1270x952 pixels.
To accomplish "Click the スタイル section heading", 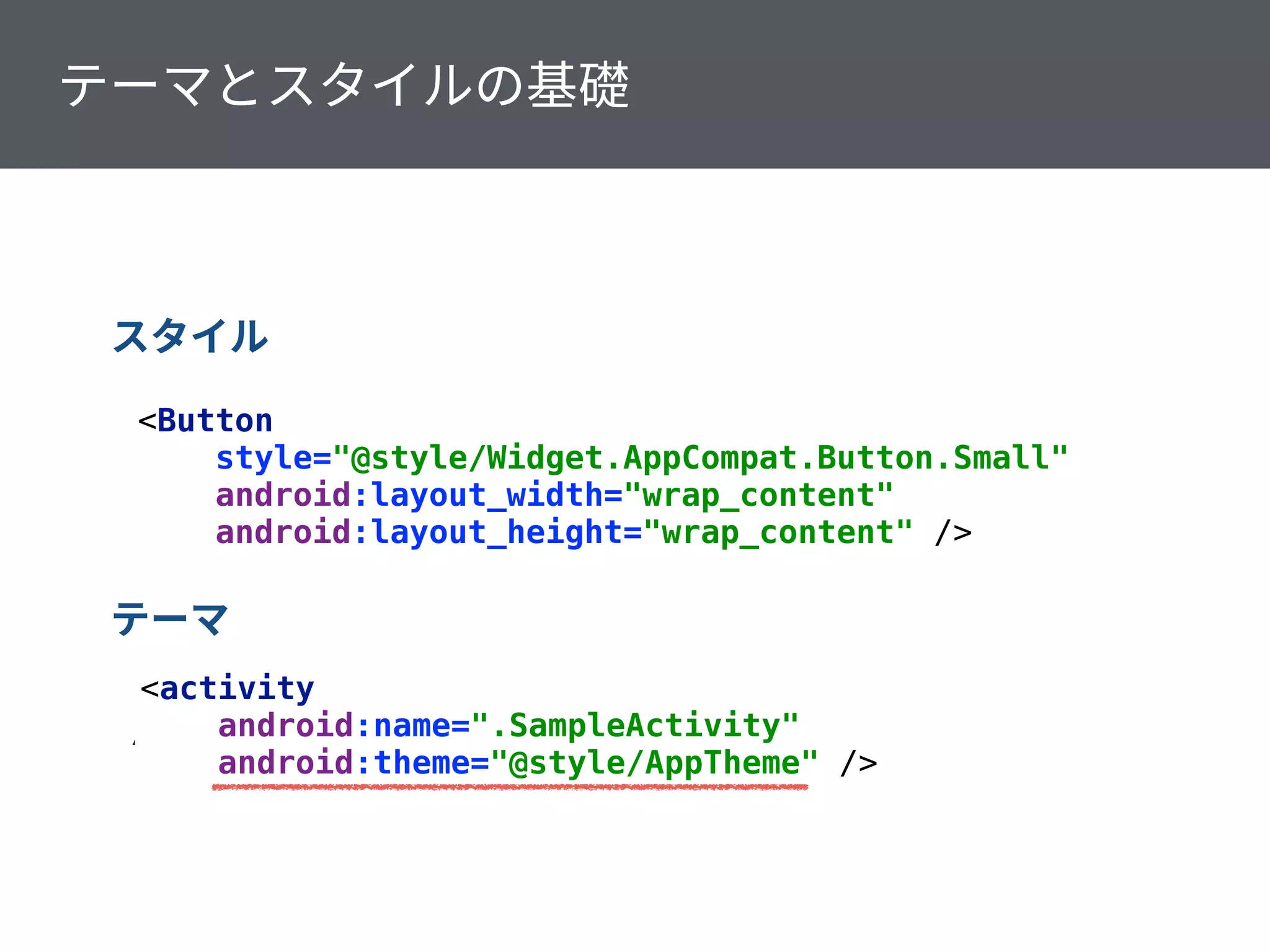I will pyautogui.click(x=190, y=336).
